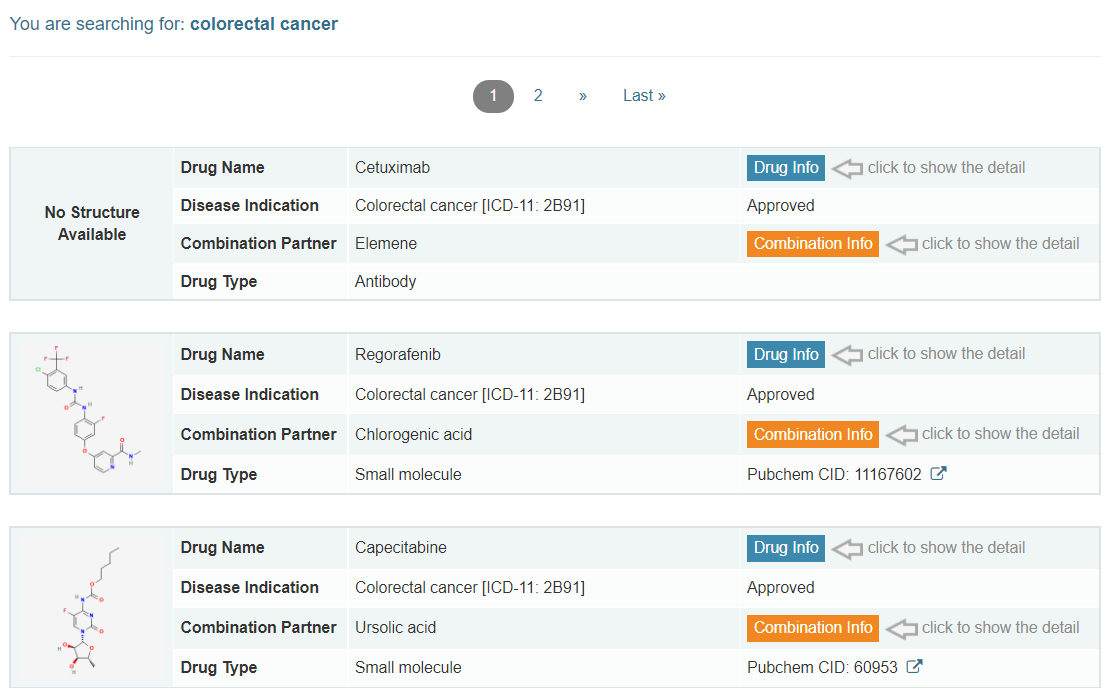Click arrow icon beside Chlorogenic acid Combination Info
The width and height of the screenshot is (1110, 697).
[x=901, y=434]
